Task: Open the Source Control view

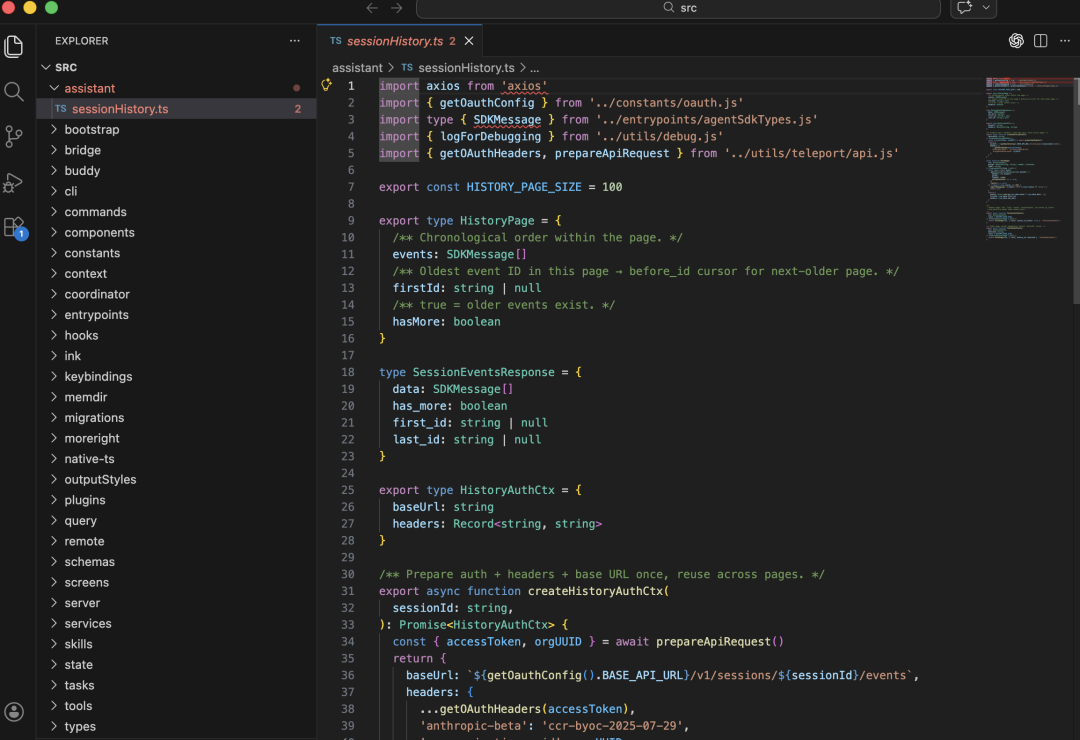Action: [14, 136]
